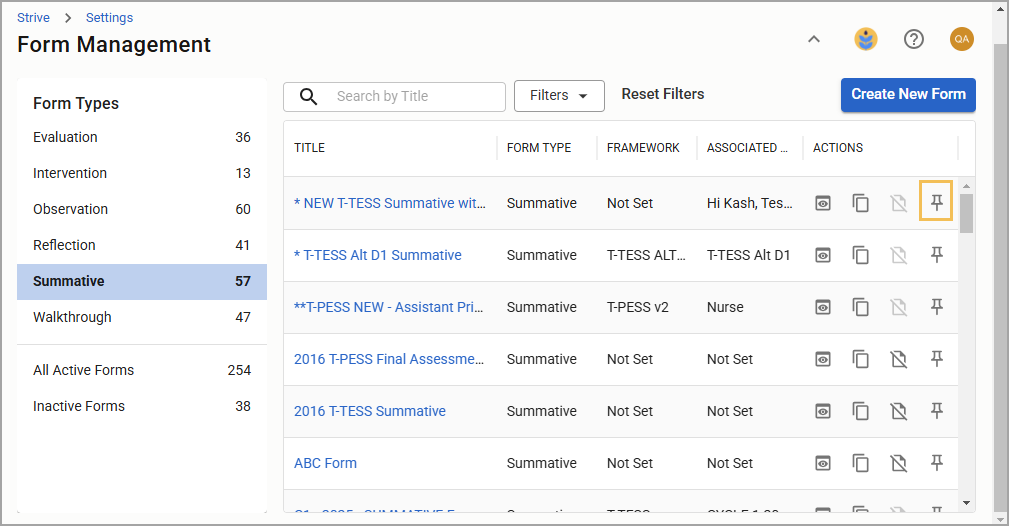Select the Intervention form type

point(142,173)
